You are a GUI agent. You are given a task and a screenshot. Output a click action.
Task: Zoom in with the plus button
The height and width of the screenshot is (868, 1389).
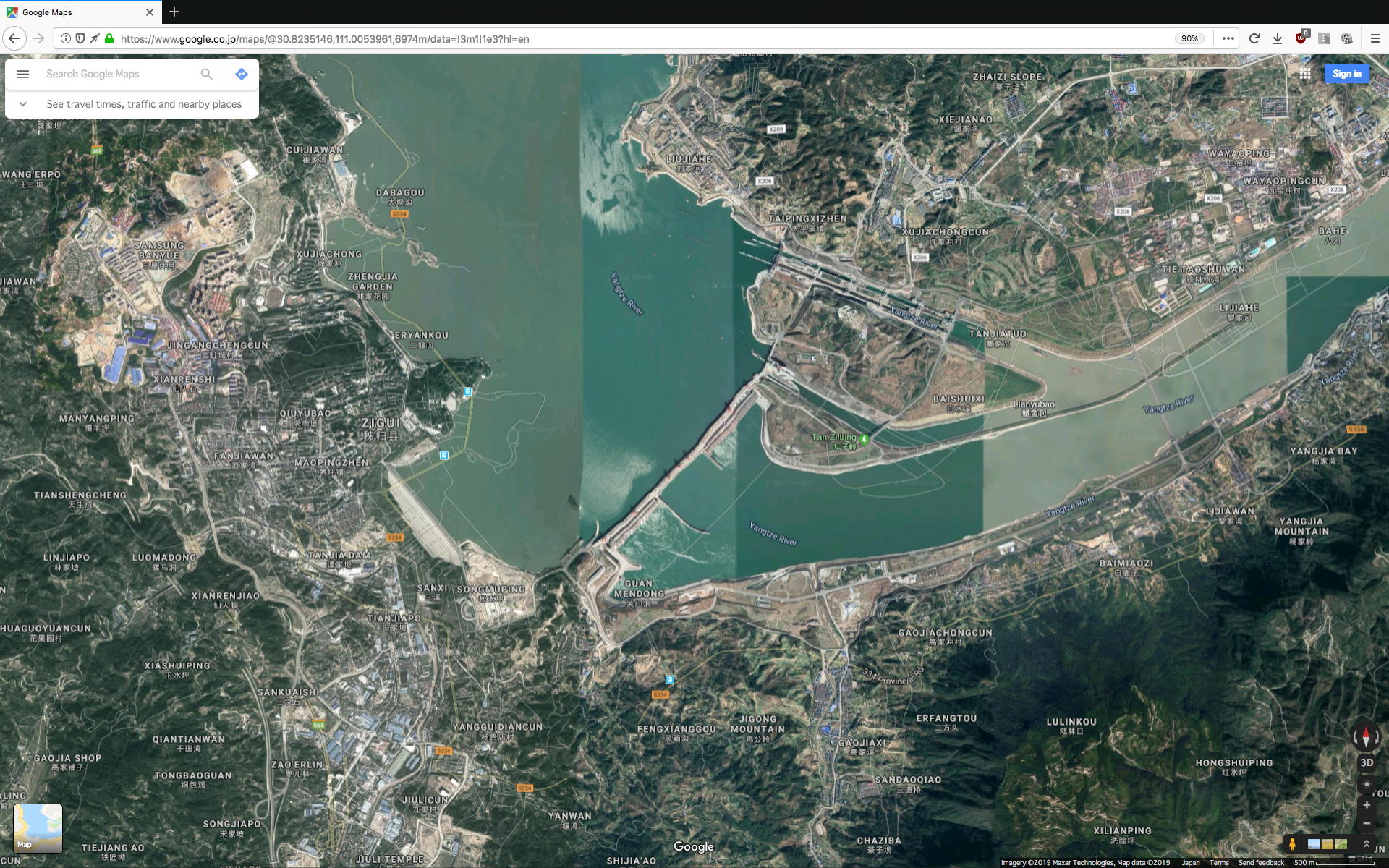[1366, 805]
